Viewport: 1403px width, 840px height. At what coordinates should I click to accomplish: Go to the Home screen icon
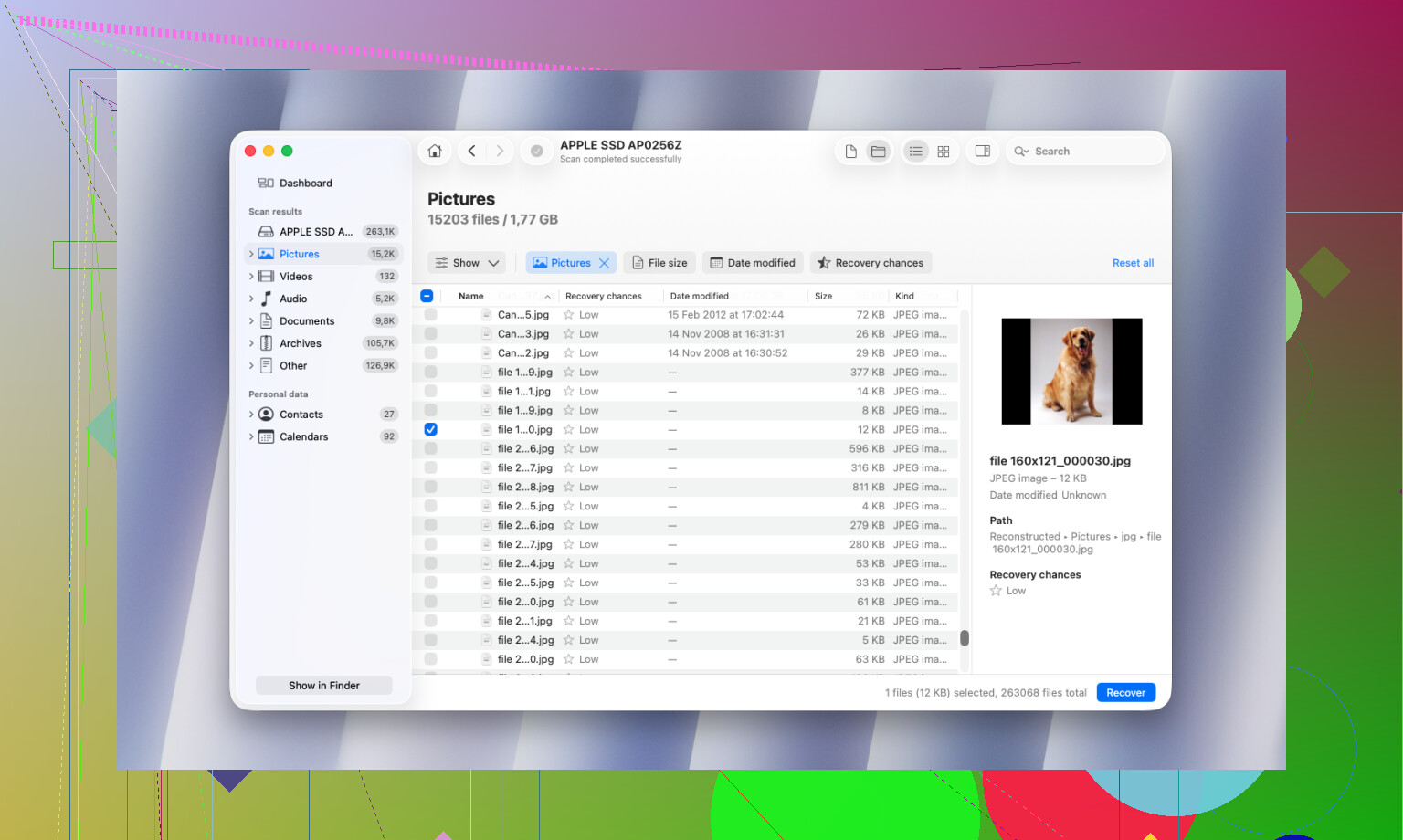pos(435,151)
